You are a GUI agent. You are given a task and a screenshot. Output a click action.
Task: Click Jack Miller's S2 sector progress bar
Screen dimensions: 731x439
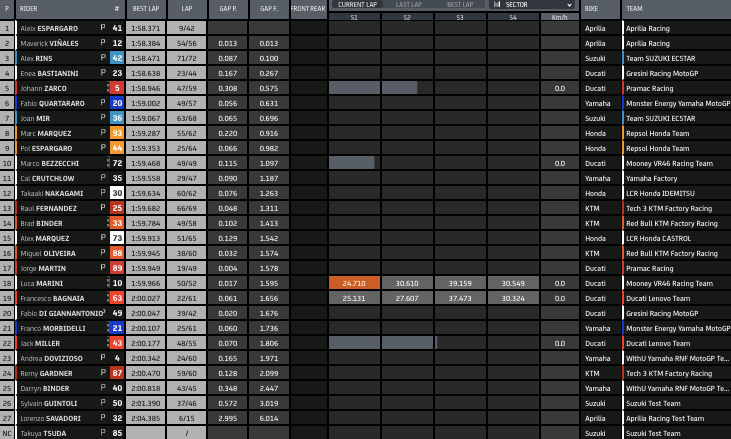[x=407, y=343]
